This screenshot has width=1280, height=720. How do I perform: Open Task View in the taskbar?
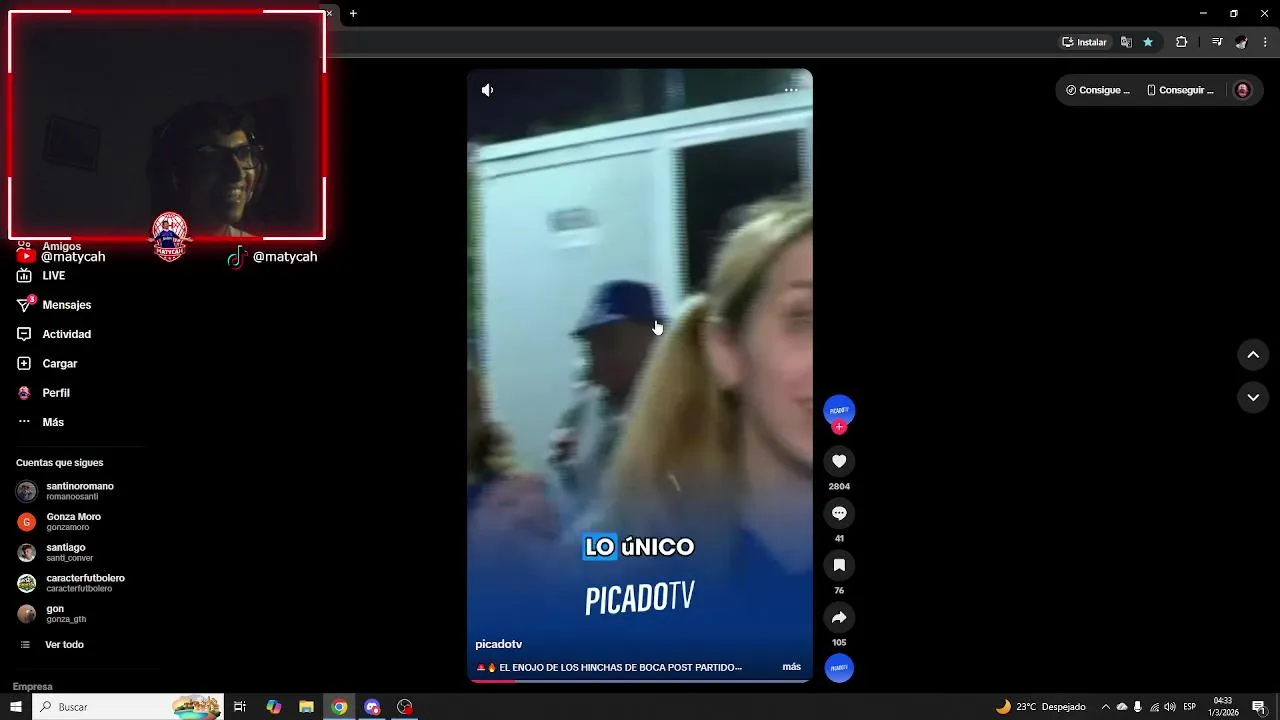(240, 707)
